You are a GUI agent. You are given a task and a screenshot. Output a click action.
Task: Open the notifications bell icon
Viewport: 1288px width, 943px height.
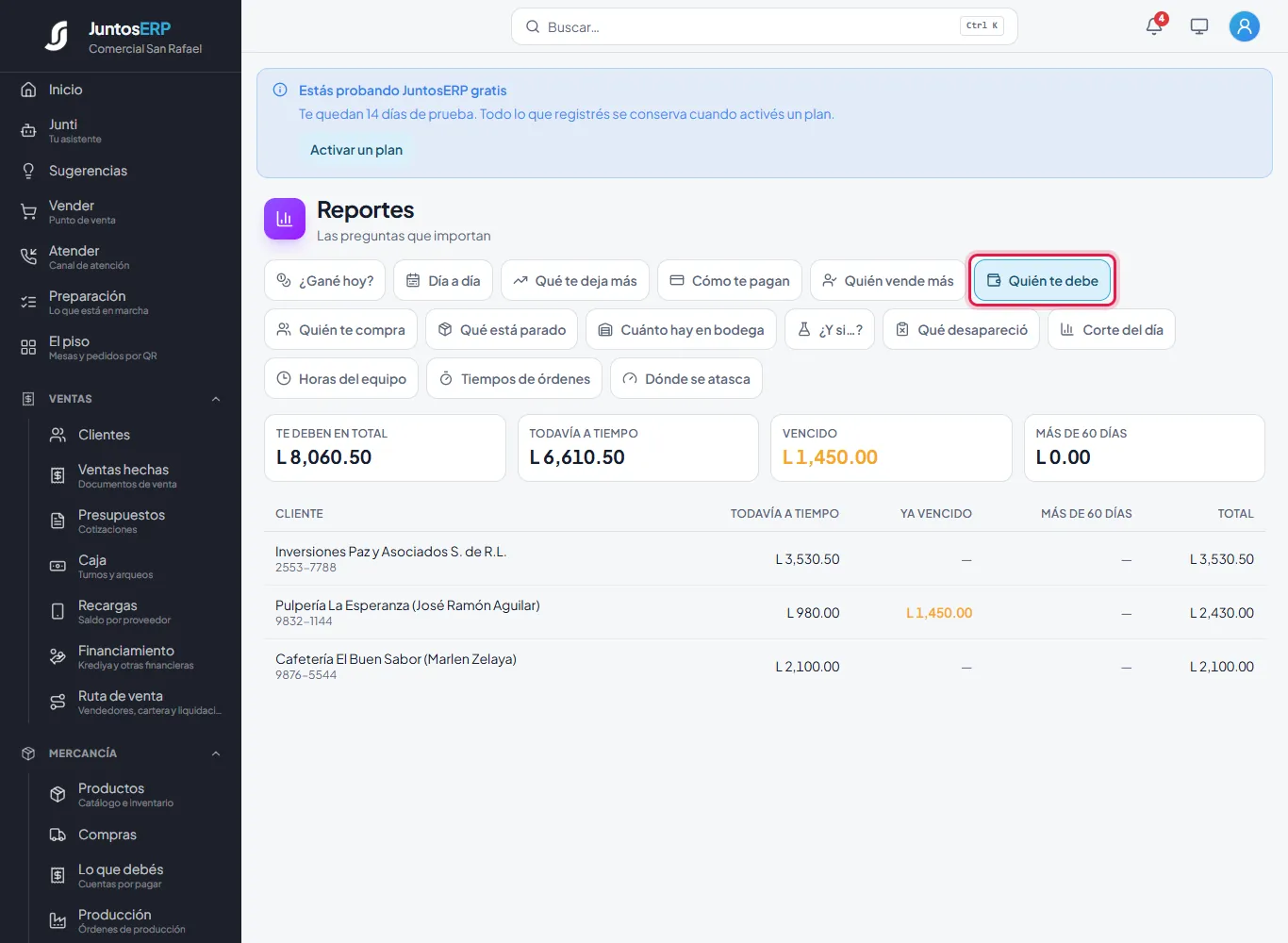click(x=1154, y=26)
